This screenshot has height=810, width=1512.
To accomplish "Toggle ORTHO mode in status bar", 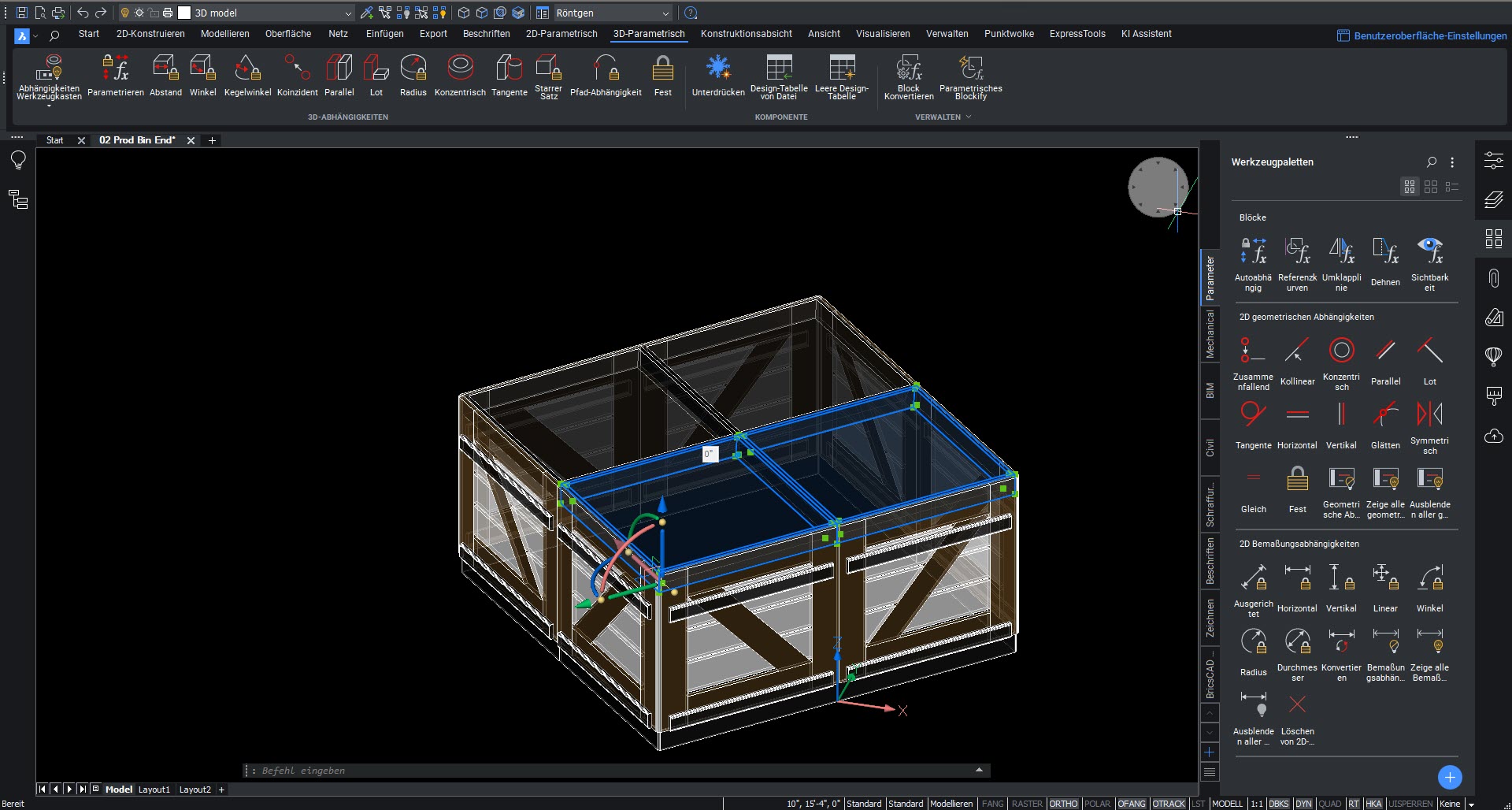I will [1063, 804].
